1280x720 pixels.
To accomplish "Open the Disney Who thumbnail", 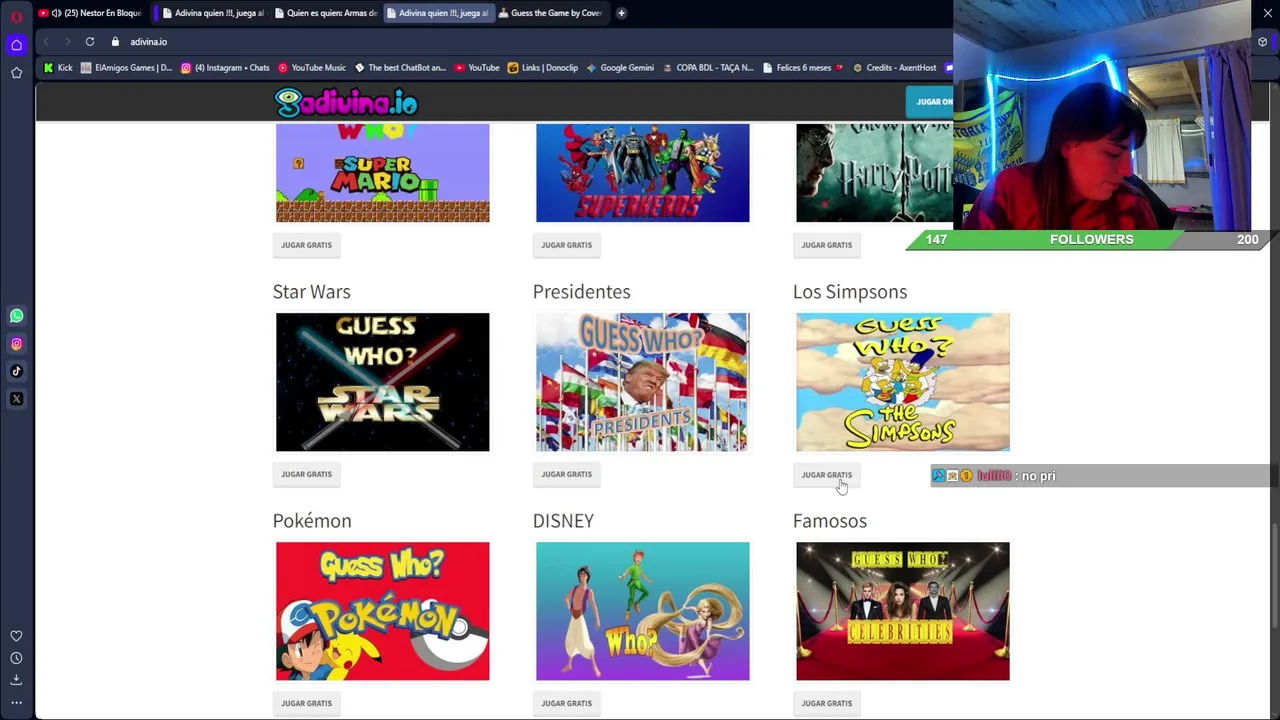I will click(x=642, y=611).
